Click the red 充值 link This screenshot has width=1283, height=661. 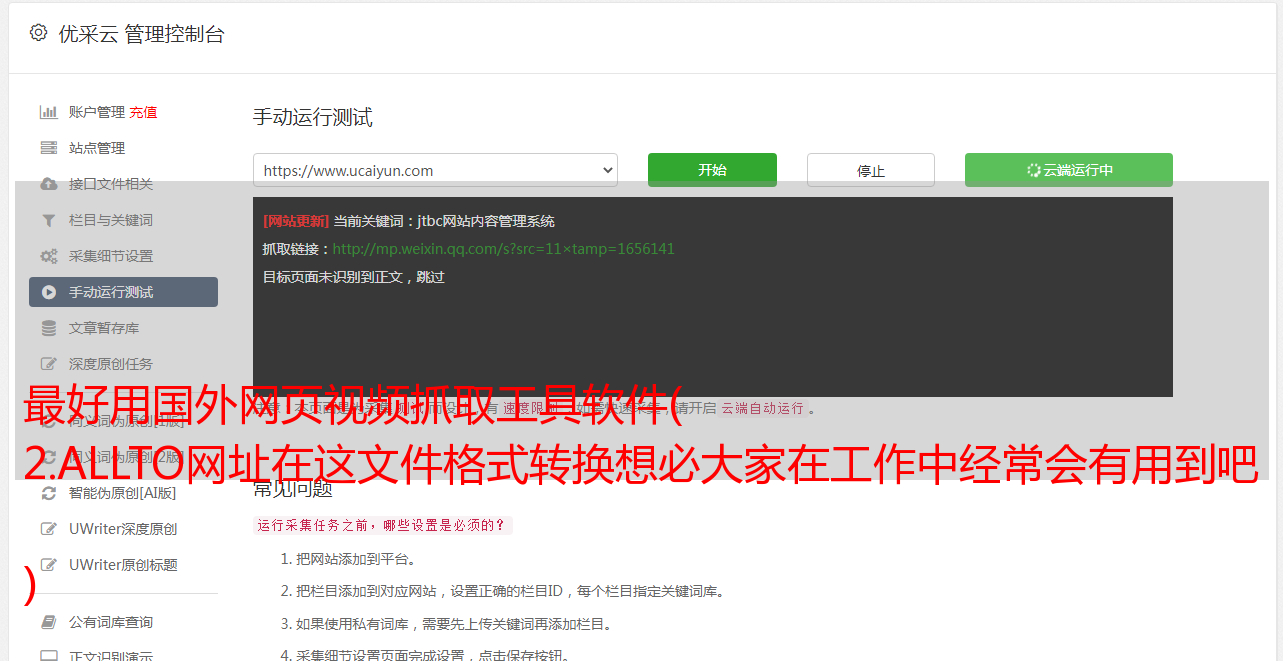[x=143, y=112]
